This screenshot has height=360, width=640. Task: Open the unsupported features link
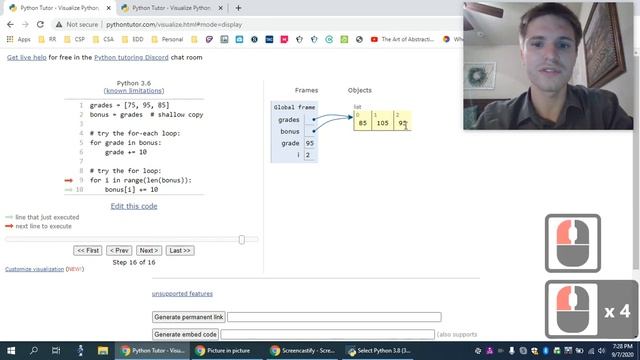pos(182,293)
